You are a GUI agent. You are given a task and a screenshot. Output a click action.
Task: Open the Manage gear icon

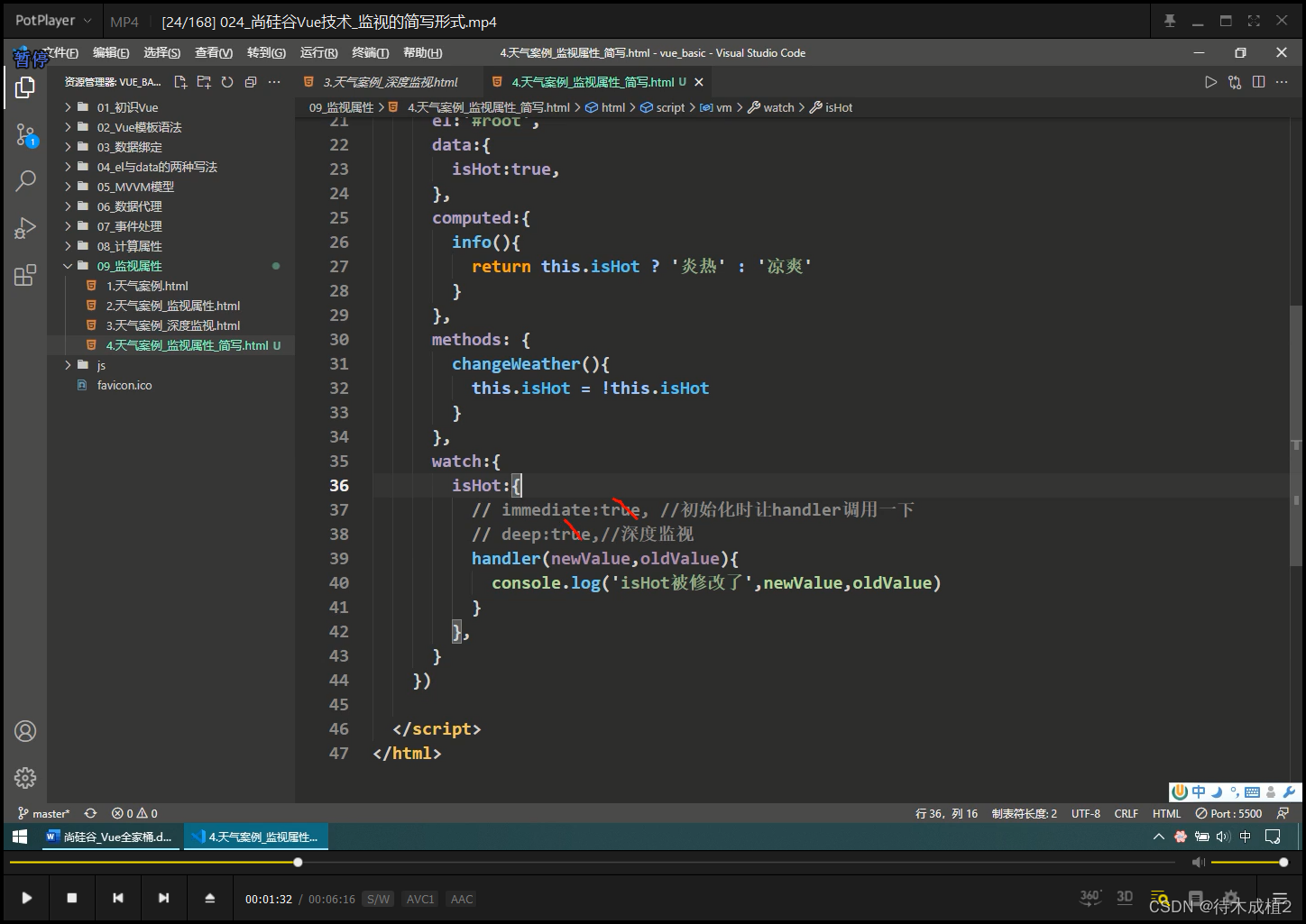tap(25, 777)
